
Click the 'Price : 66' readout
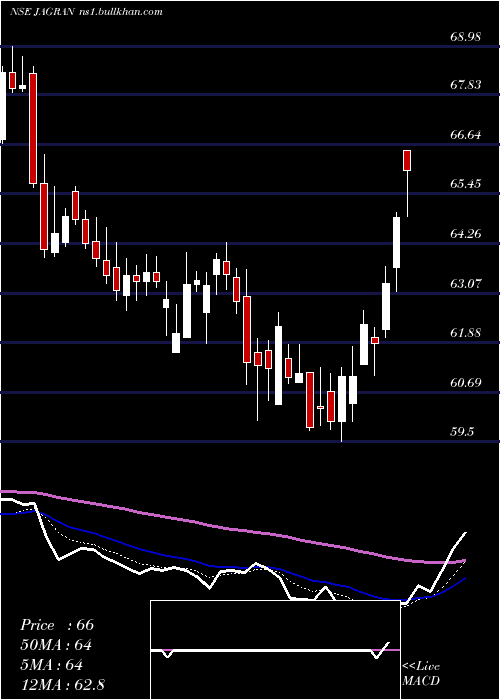coord(57,625)
